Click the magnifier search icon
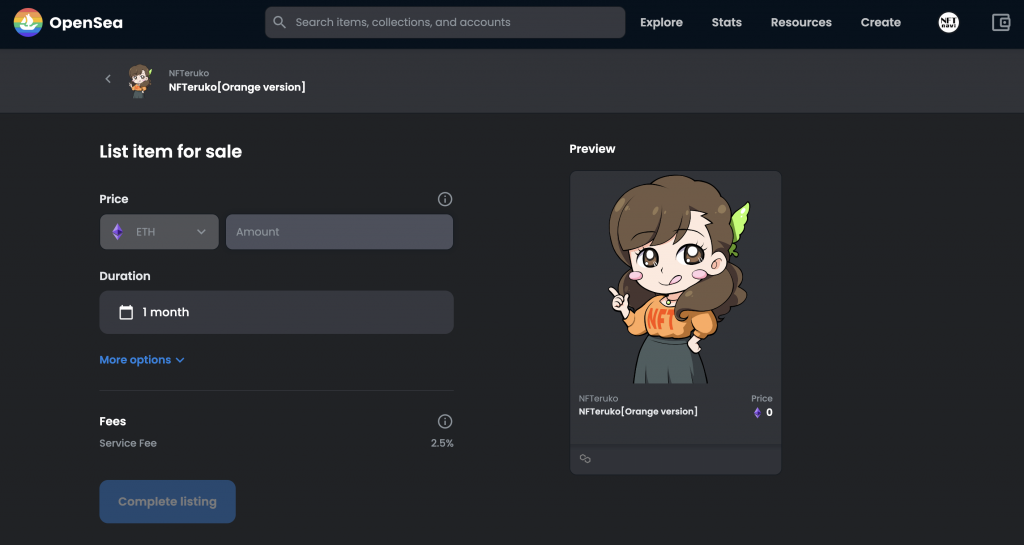 (x=280, y=22)
